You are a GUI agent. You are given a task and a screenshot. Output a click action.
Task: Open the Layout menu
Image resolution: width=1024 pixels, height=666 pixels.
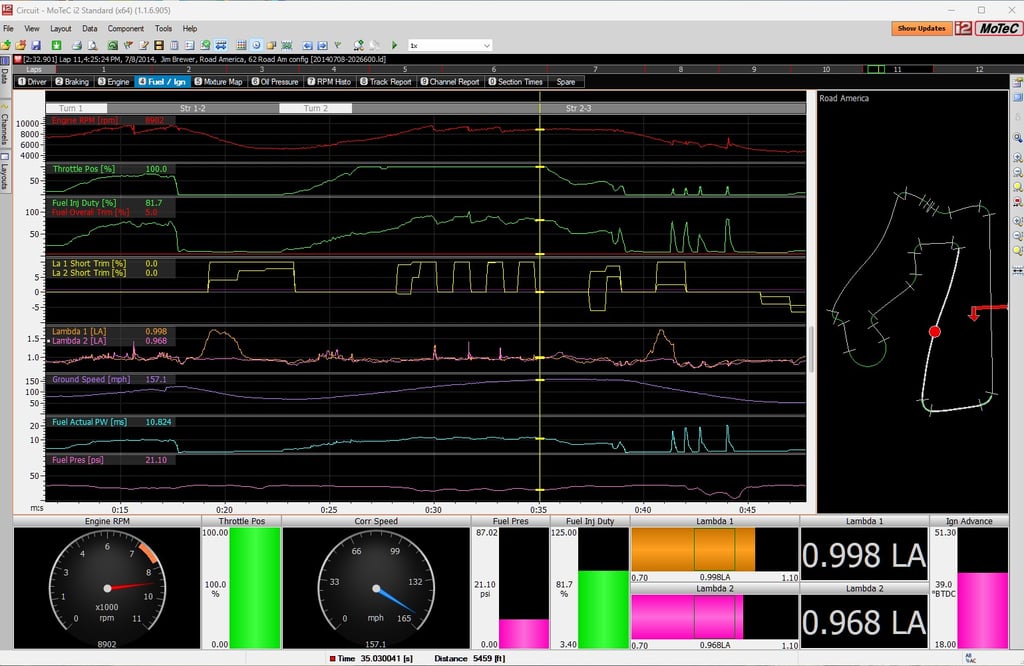coord(61,29)
